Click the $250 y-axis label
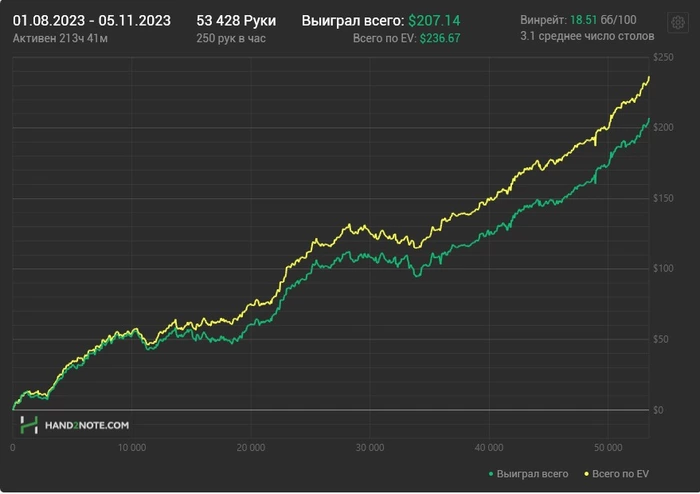The image size is (700, 494). click(x=663, y=58)
